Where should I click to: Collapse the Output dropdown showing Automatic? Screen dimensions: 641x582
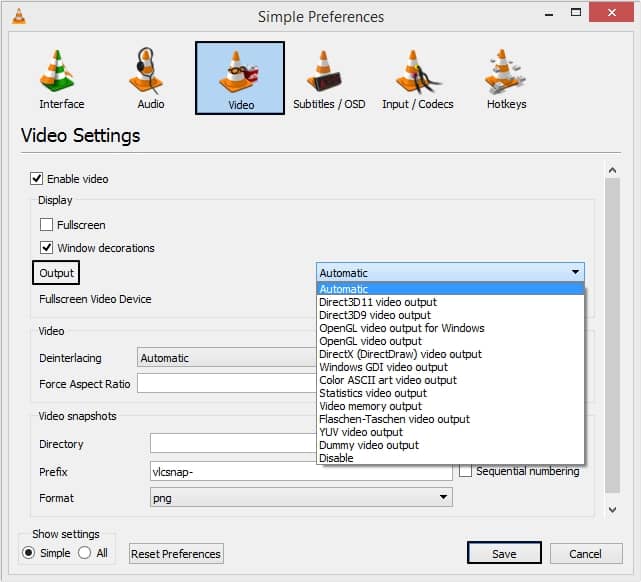pos(450,272)
